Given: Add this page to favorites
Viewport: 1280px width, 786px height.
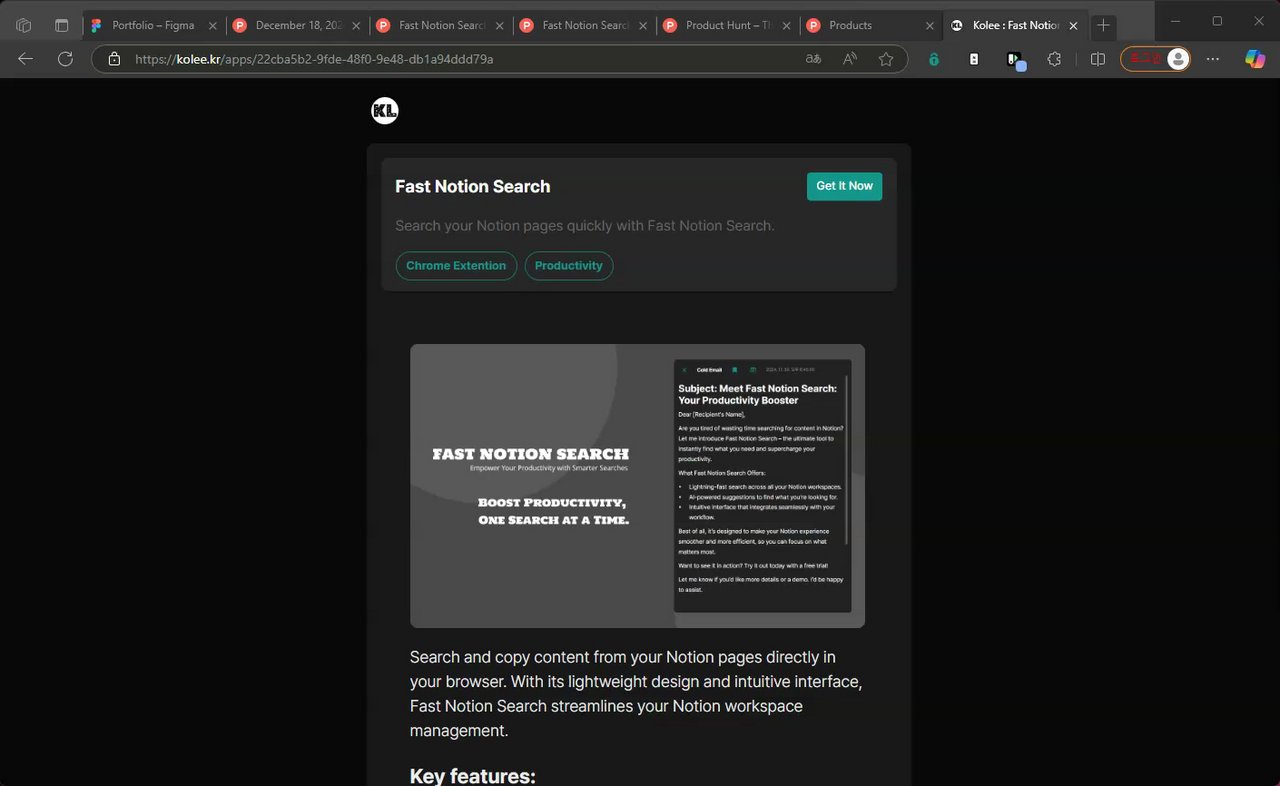Looking at the screenshot, I should pos(886,59).
